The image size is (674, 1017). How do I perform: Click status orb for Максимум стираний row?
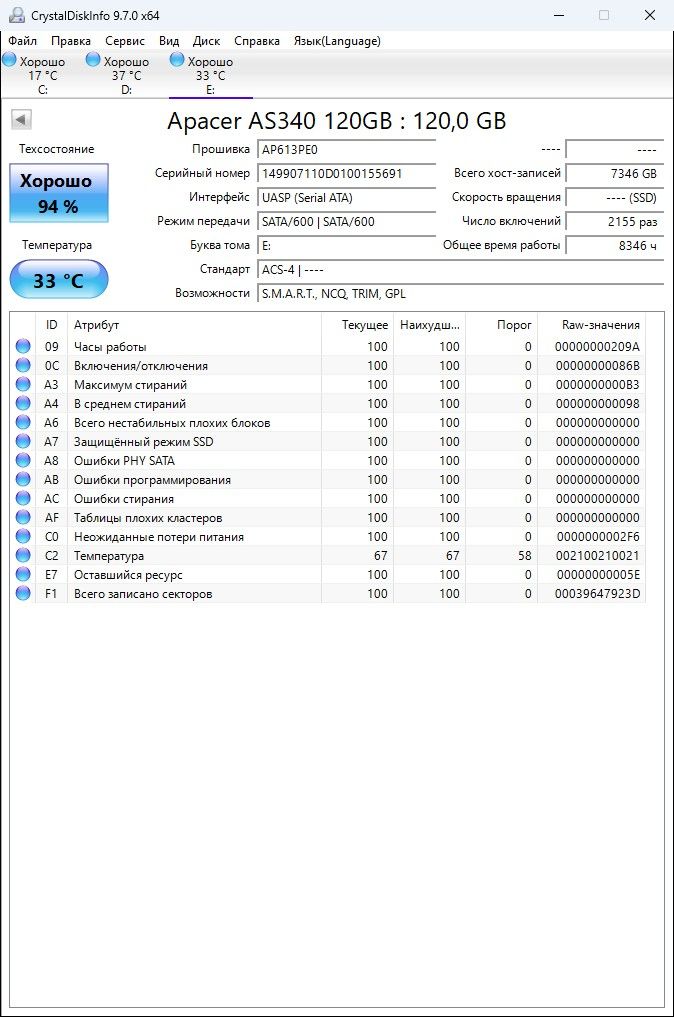tap(23, 384)
